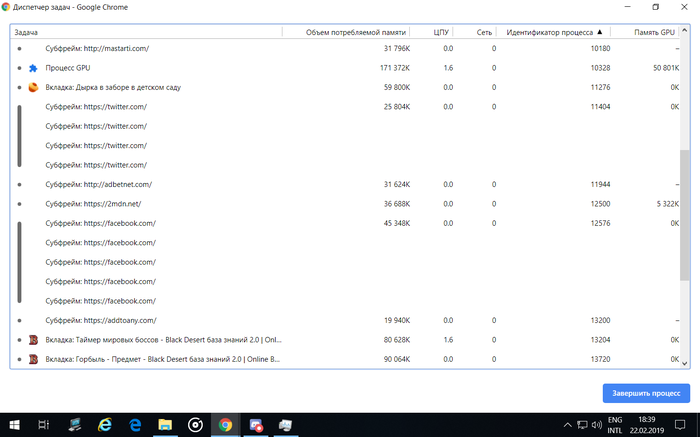Screen dimensions: 700x437
Task: Open the ENG INTL input language selector
Action: coord(615,424)
